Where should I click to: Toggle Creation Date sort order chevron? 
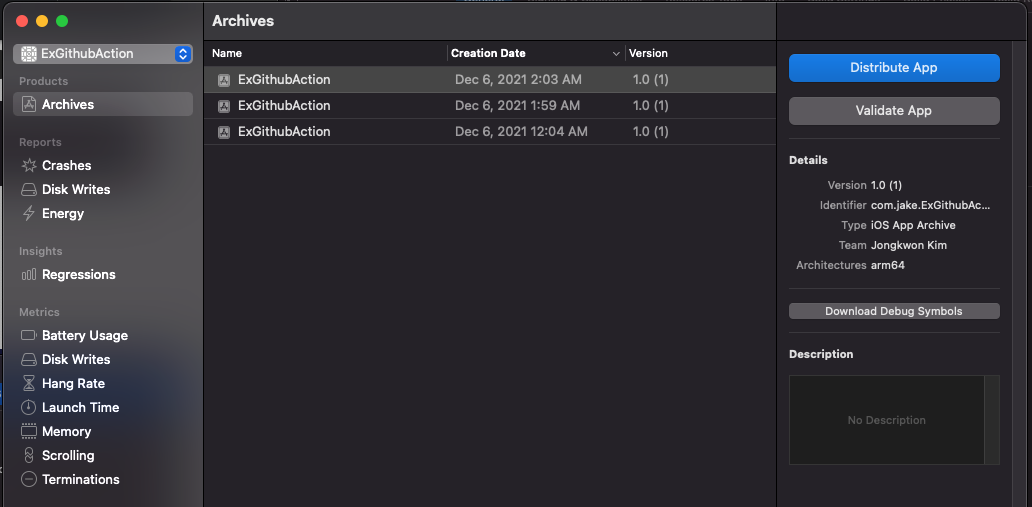tap(616, 53)
